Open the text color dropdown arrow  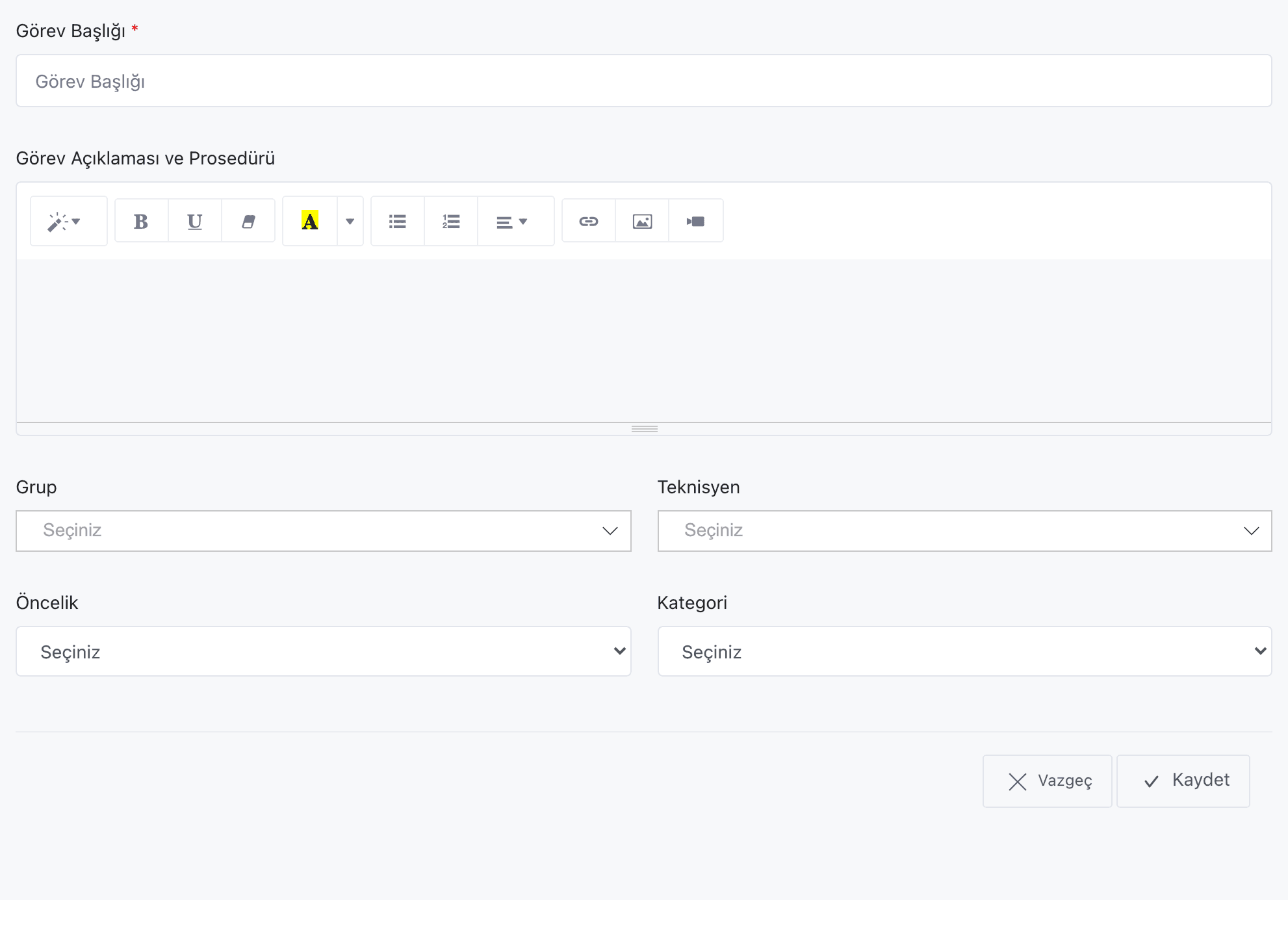click(350, 221)
